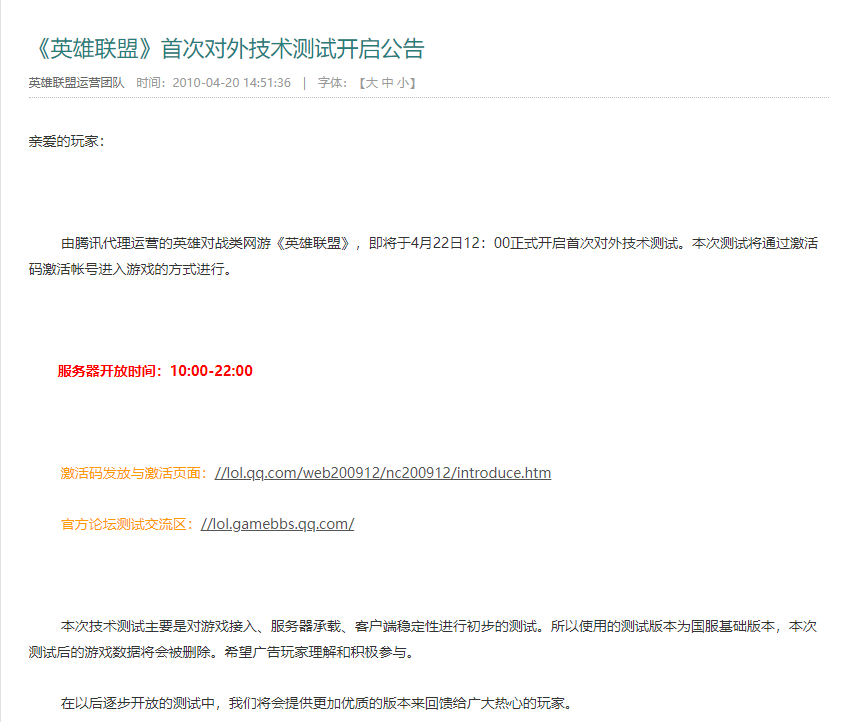Click the greeting 亲爱的玩家:

tap(66, 141)
